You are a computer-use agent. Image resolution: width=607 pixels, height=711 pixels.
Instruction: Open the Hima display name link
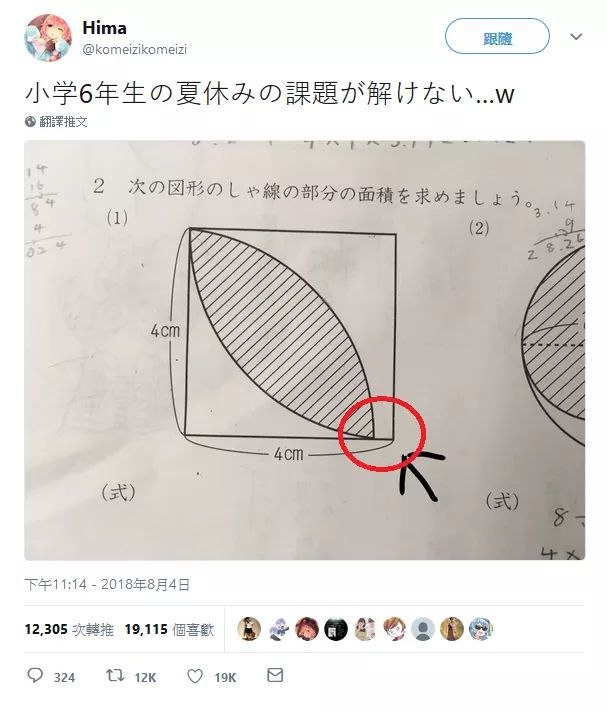104,28
